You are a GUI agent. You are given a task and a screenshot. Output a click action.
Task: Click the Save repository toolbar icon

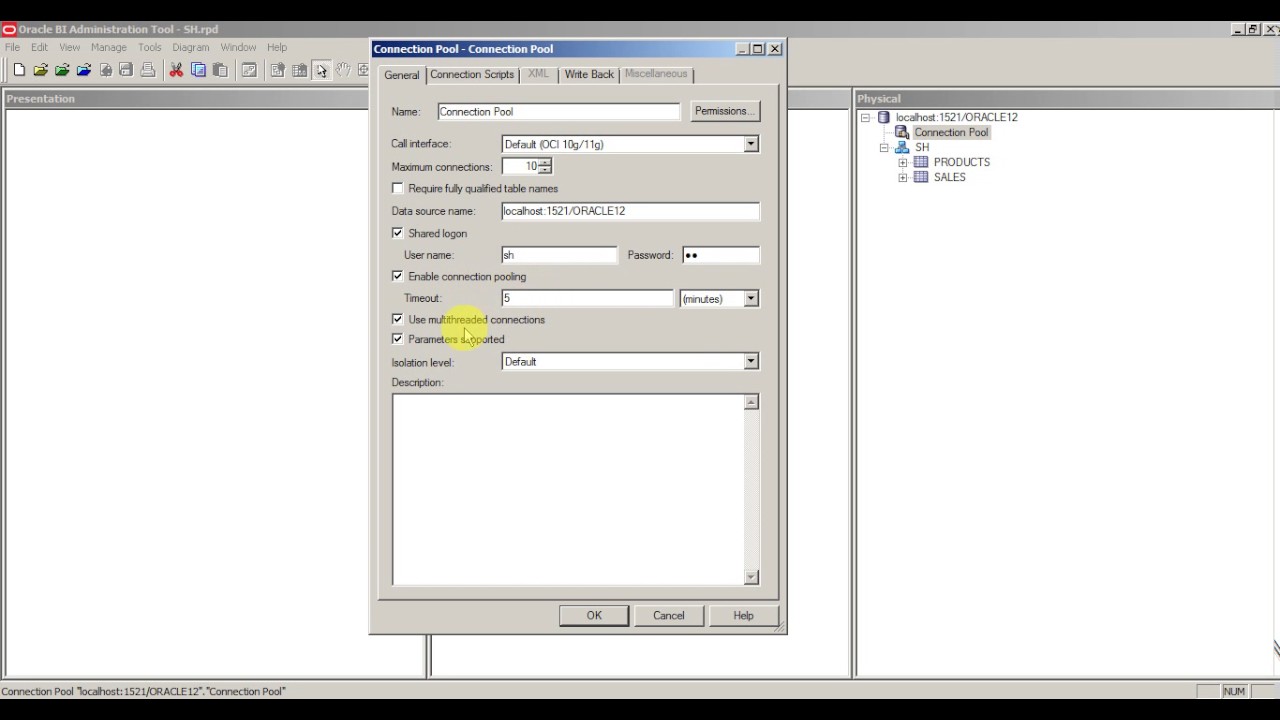pos(126,70)
